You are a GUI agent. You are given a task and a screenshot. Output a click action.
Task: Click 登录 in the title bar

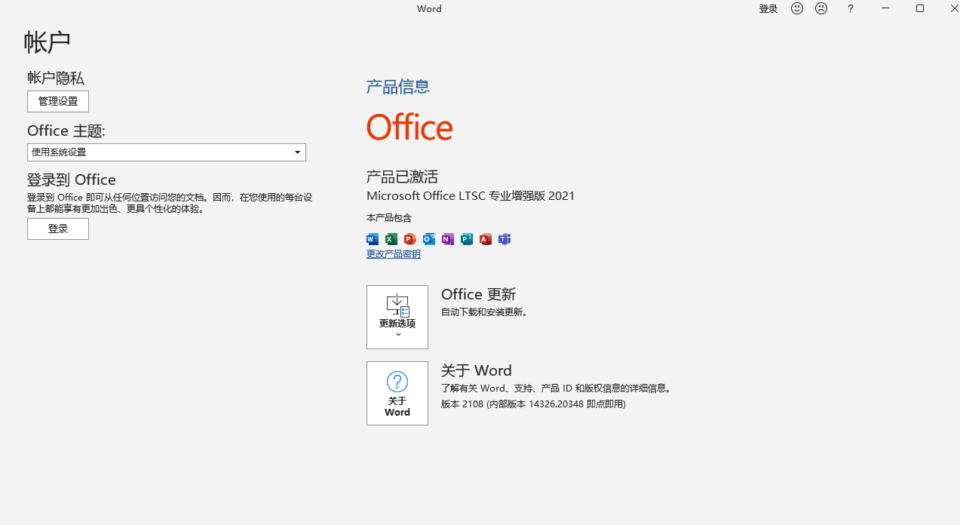point(768,9)
